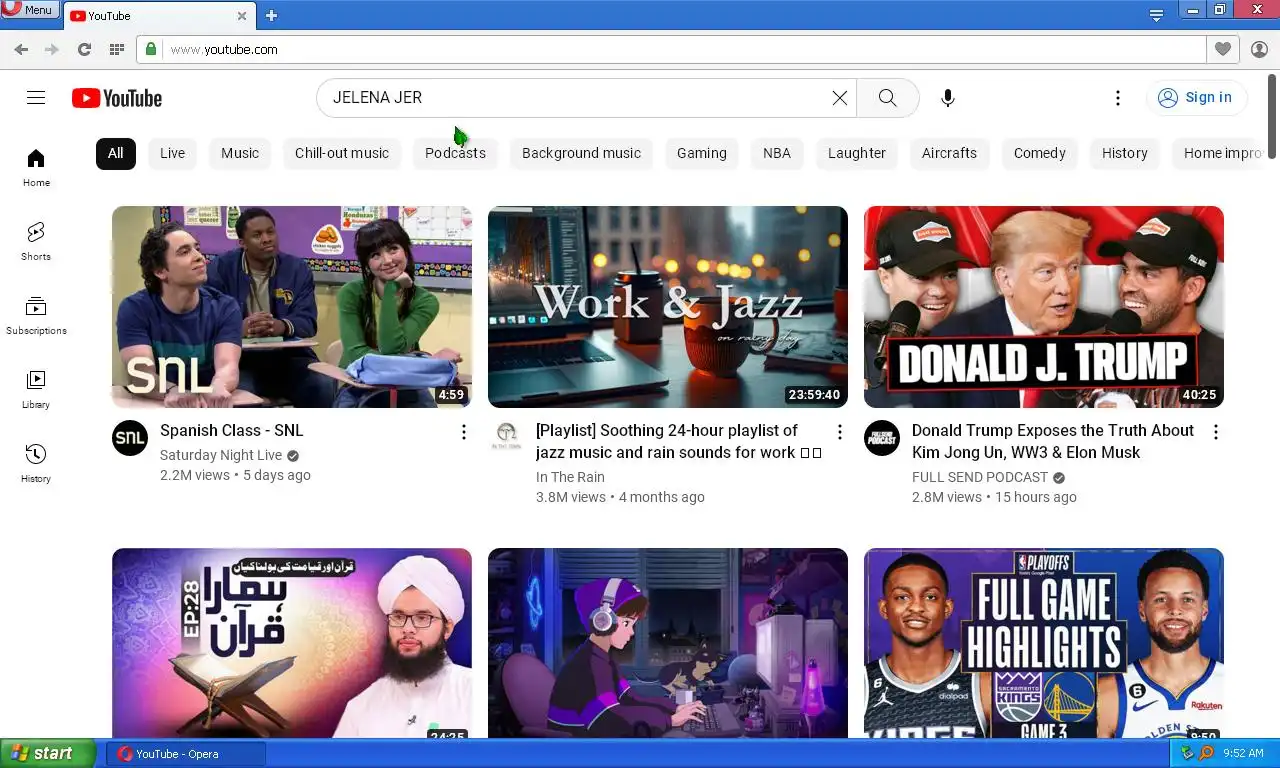Open the Opera Menu button

tap(30, 9)
